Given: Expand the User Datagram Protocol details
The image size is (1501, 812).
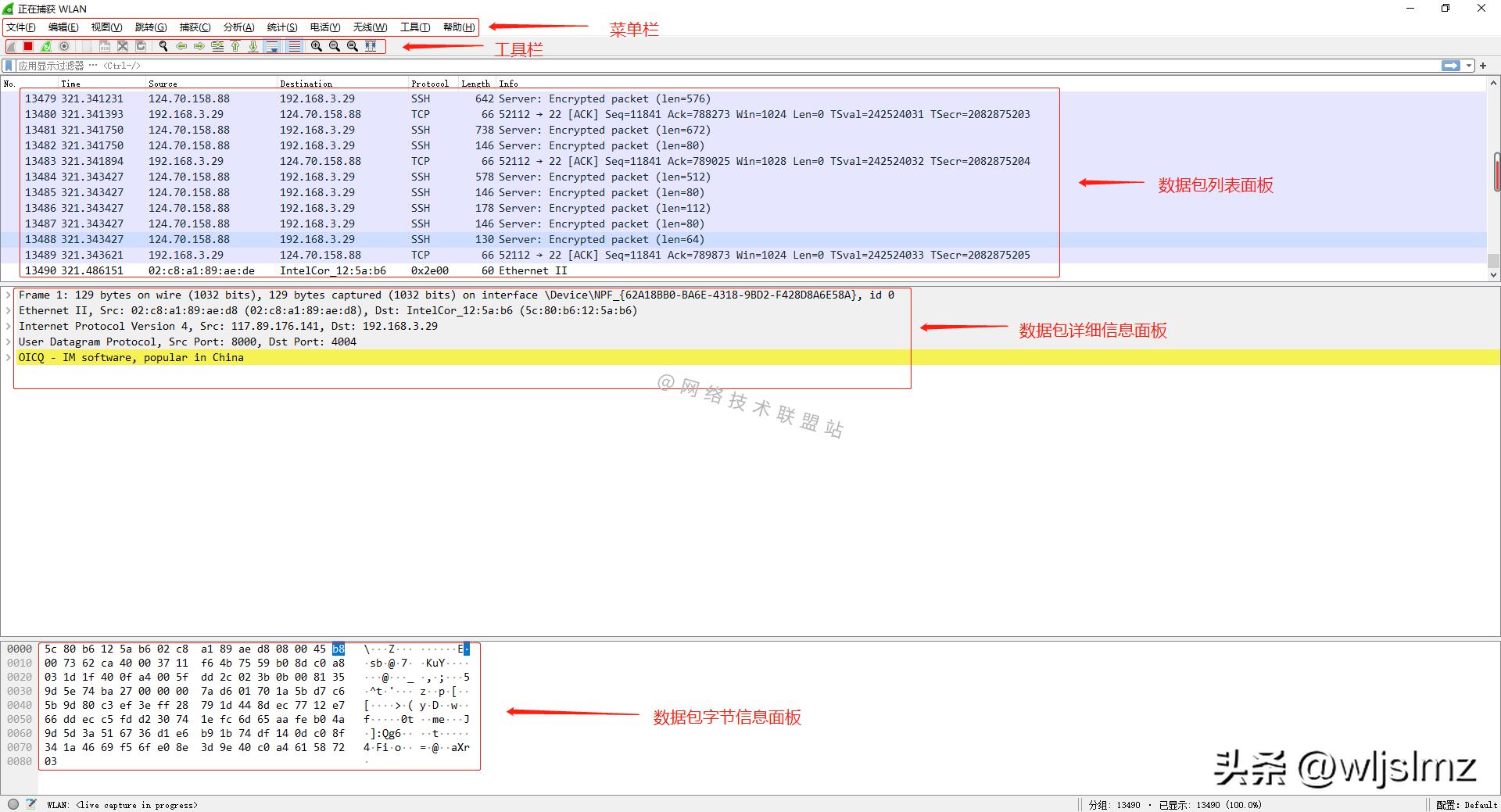Looking at the screenshot, I should (9, 342).
